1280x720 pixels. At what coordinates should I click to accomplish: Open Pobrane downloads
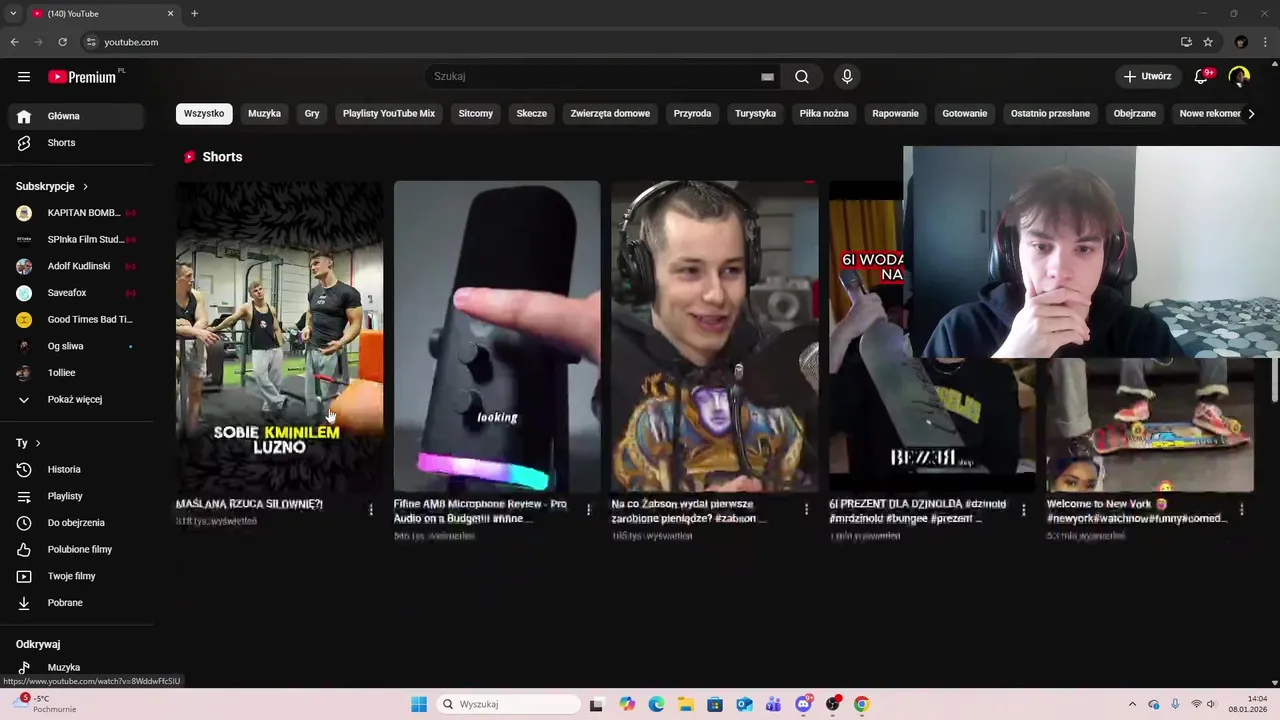click(x=77, y=603)
